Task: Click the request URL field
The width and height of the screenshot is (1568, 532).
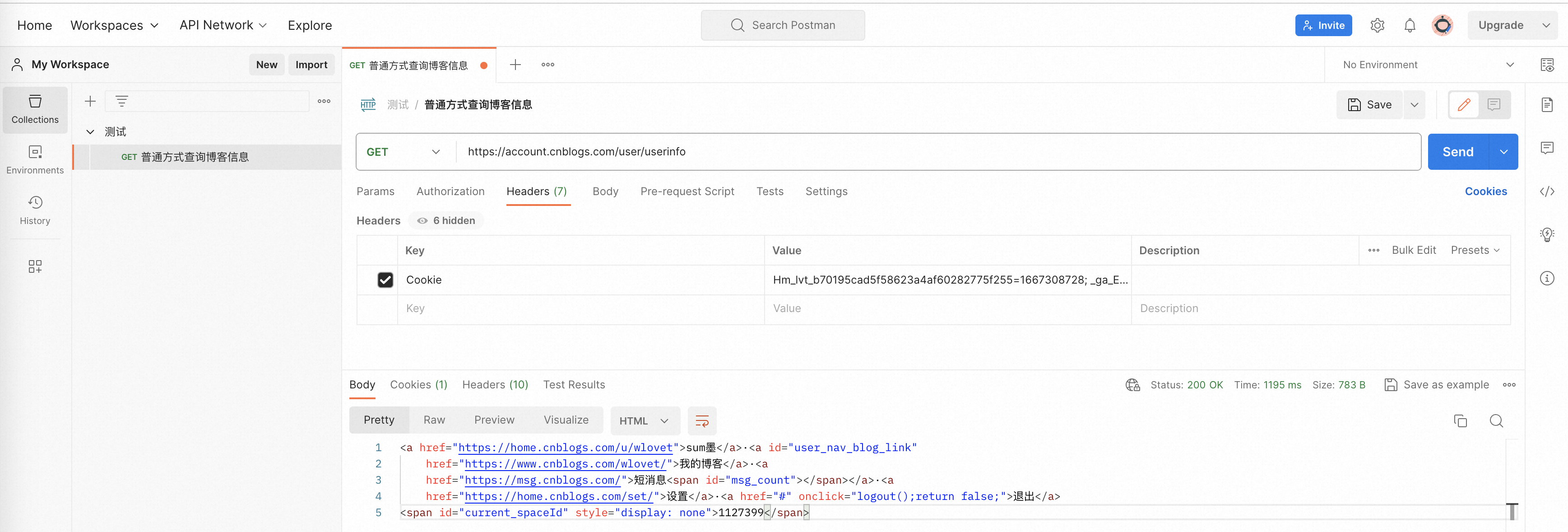Action: [938, 152]
